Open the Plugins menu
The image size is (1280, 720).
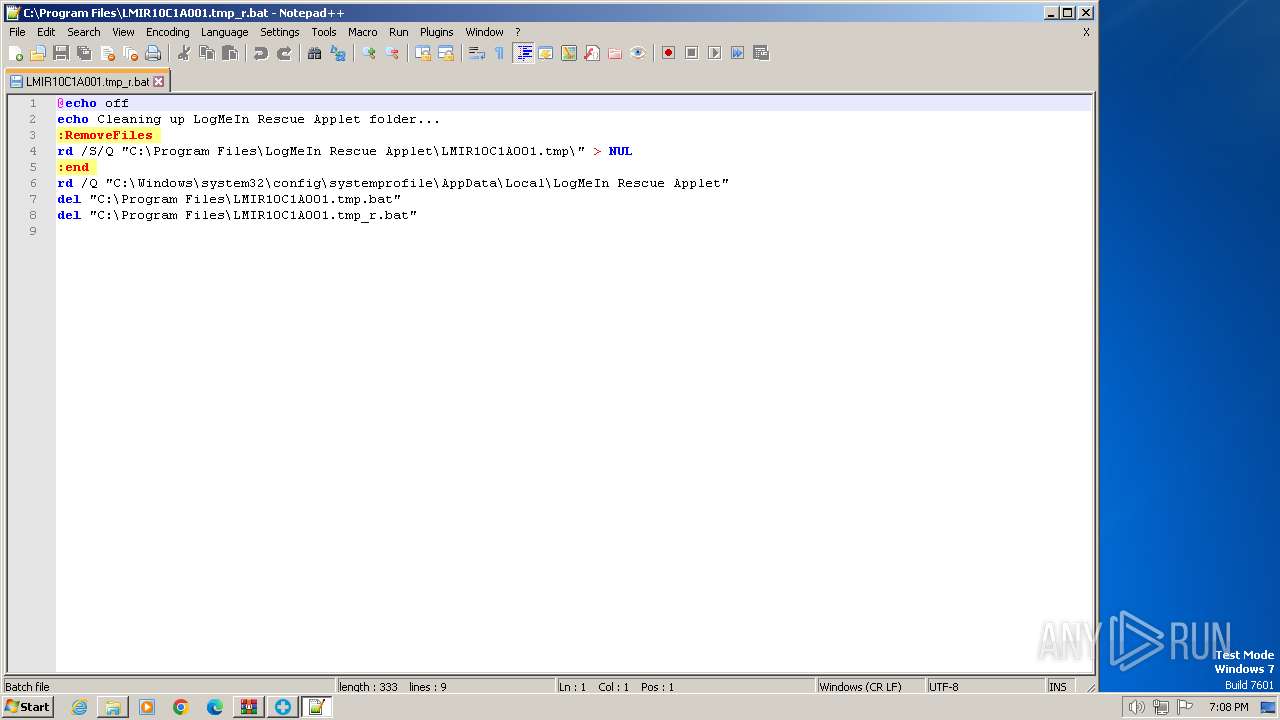pyautogui.click(x=436, y=32)
